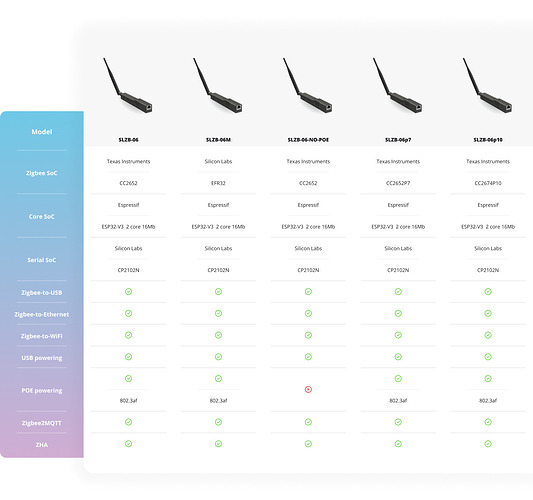The image size is (533, 500).
Task: Select the POE powering row label
Action: pyautogui.click(x=41, y=391)
